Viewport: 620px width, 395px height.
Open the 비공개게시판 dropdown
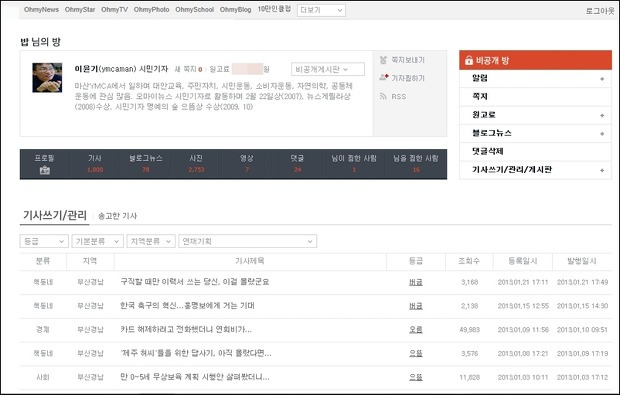coord(328,69)
